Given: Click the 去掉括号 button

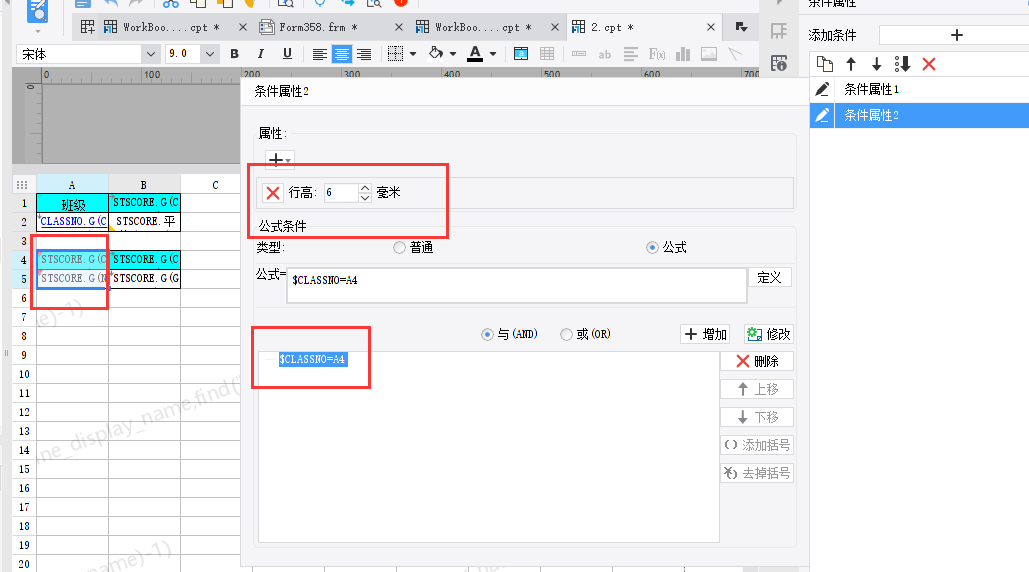Looking at the screenshot, I should pyautogui.click(x=757, y=473).
